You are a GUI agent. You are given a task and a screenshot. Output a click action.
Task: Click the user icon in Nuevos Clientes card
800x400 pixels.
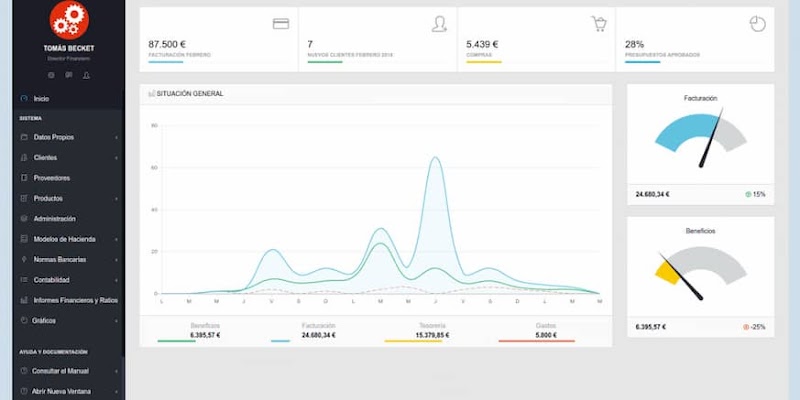439,24
